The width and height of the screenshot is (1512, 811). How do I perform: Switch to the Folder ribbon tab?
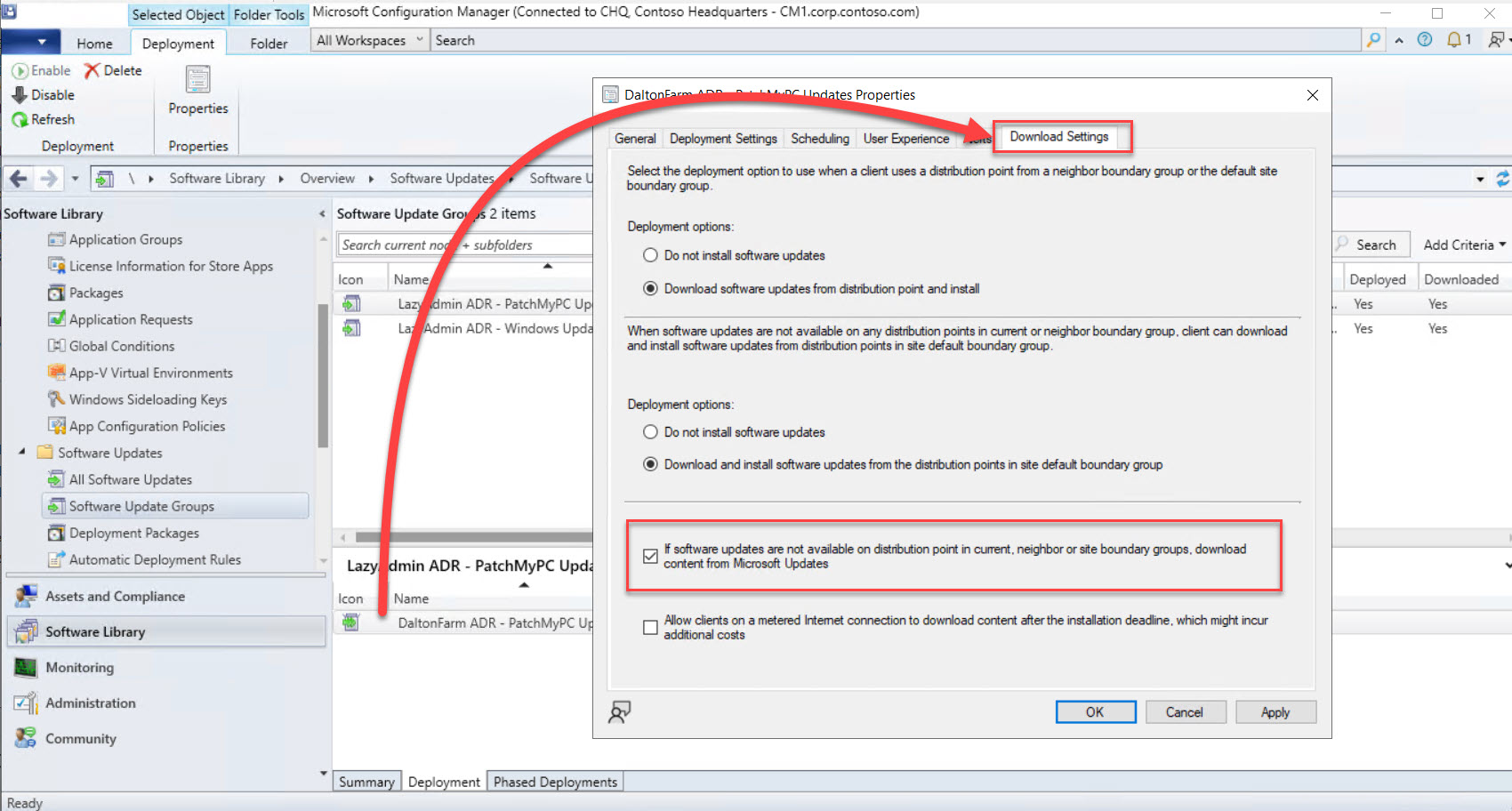269,44
